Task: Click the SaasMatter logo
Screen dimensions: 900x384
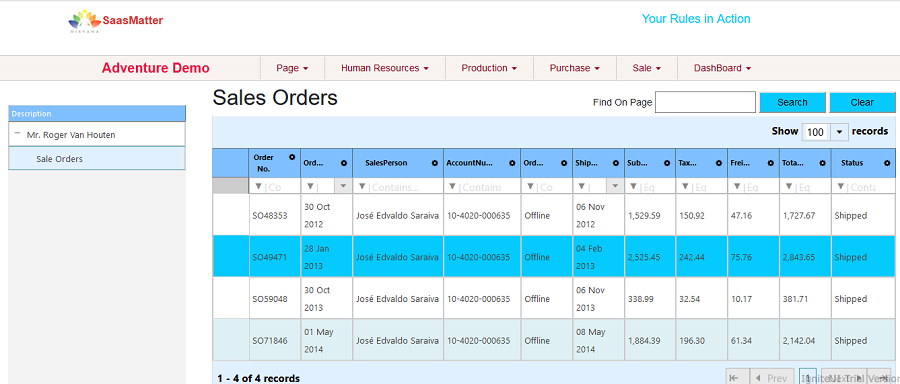Action: click(x=115, y=21)
